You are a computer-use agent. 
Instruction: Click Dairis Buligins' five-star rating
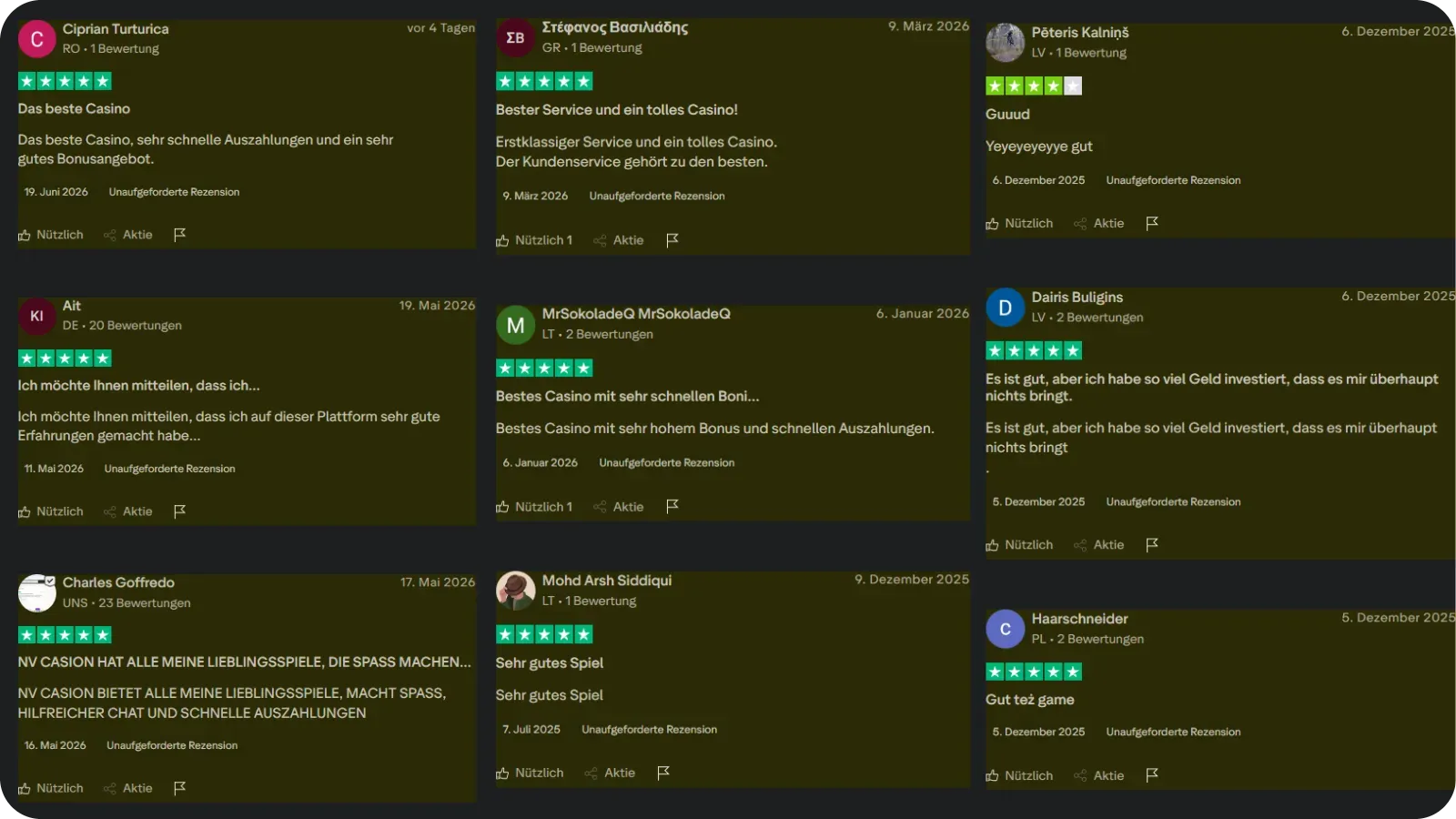1034,350
